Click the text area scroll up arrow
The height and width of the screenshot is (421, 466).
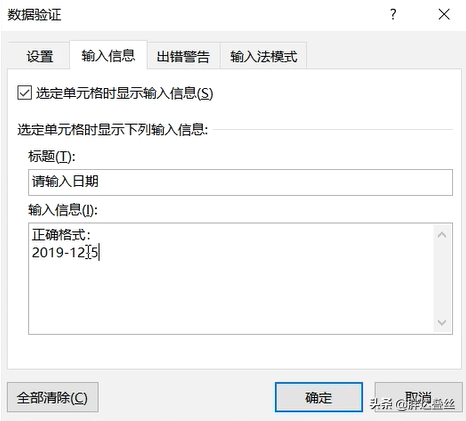tap(442, 235)
